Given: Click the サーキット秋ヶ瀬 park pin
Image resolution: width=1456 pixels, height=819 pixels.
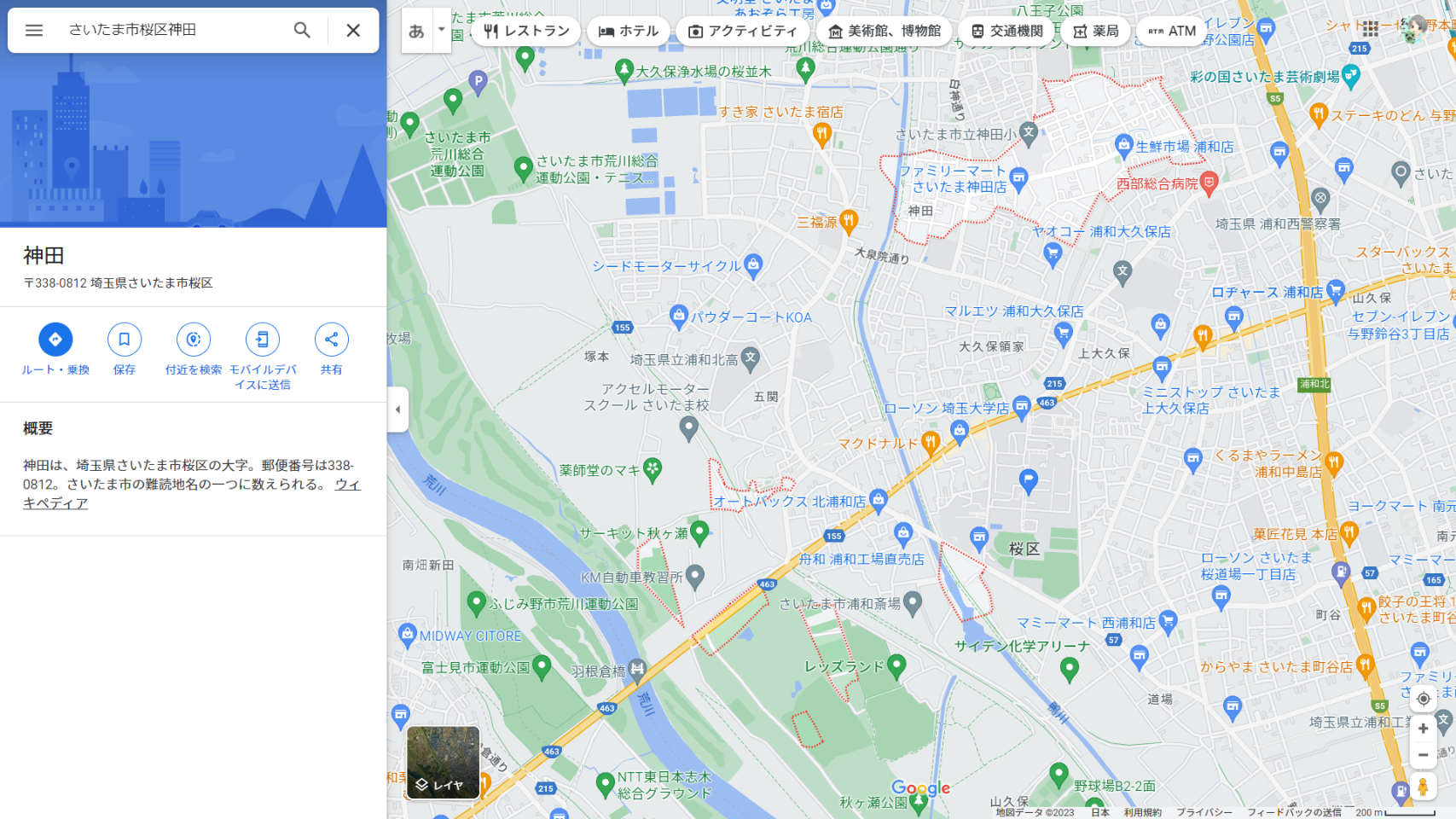Looking at the screenshot, I should point(699,532).
